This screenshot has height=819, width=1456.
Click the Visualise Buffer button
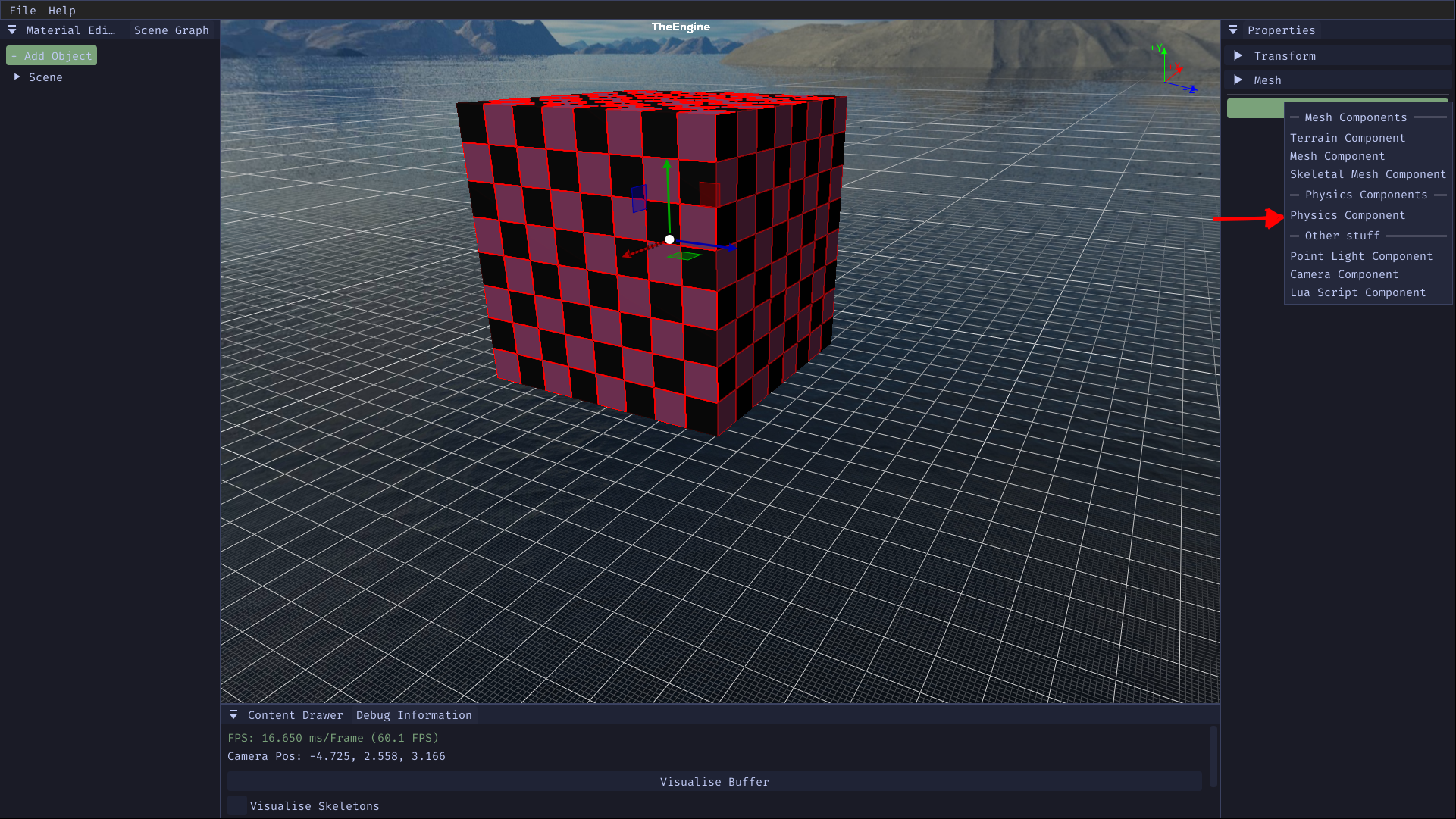click(715, 782)
